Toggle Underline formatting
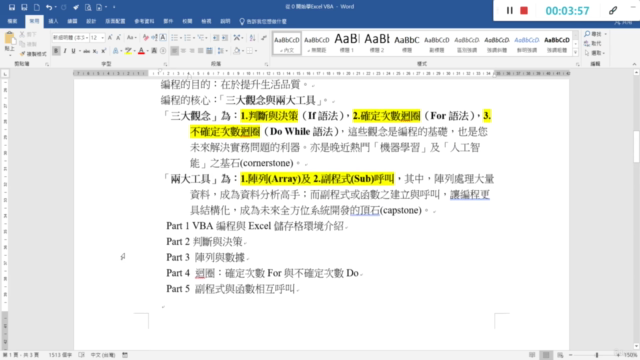This screenshot has width=640, height=360. pos(73,51)
